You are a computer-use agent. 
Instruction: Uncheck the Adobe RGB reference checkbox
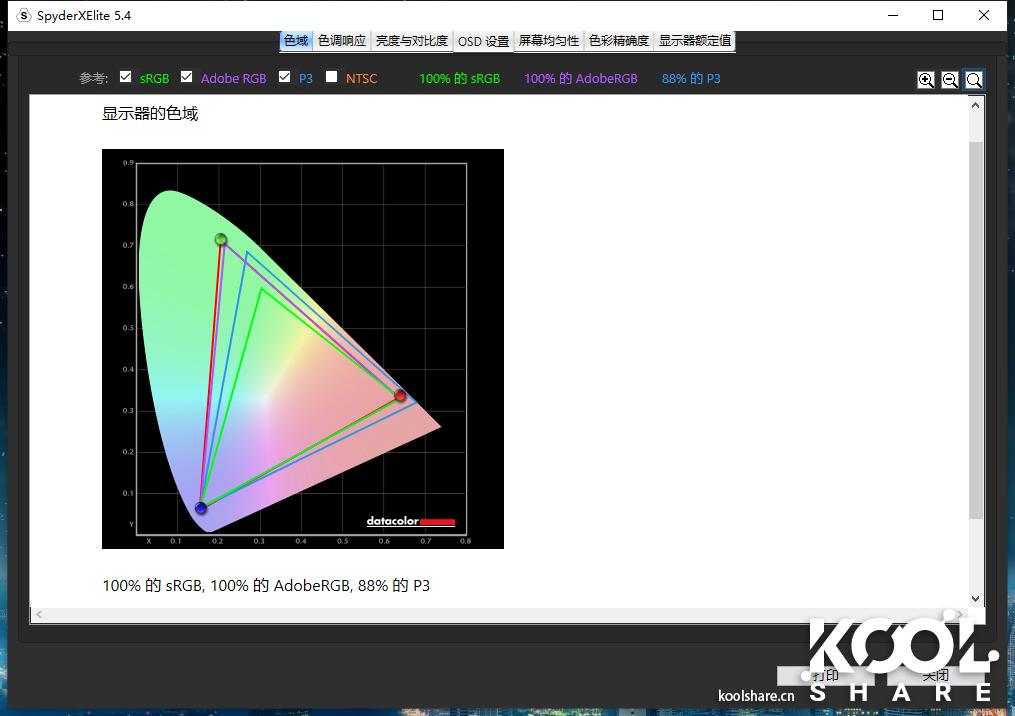pos(186,77)
